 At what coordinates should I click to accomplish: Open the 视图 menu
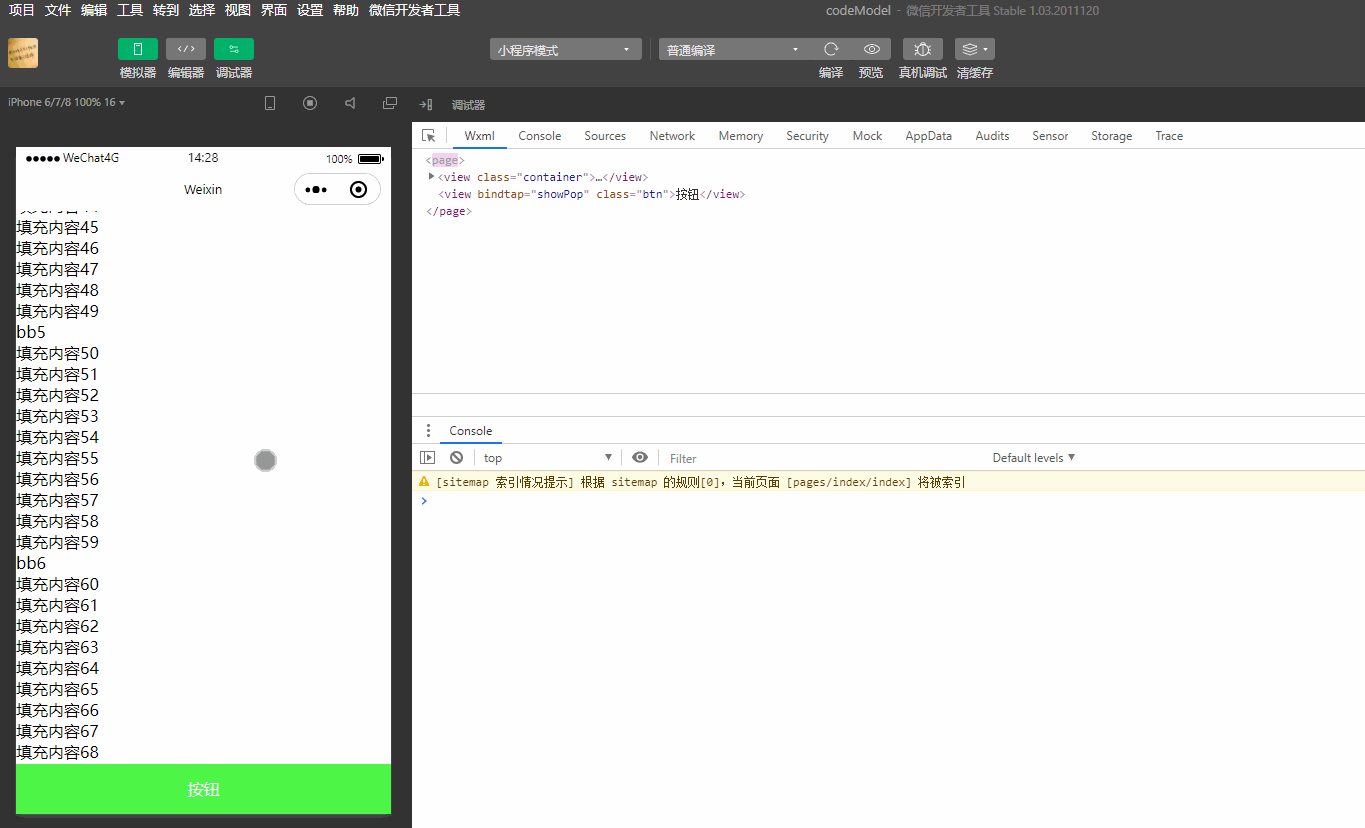pos(238,10)
